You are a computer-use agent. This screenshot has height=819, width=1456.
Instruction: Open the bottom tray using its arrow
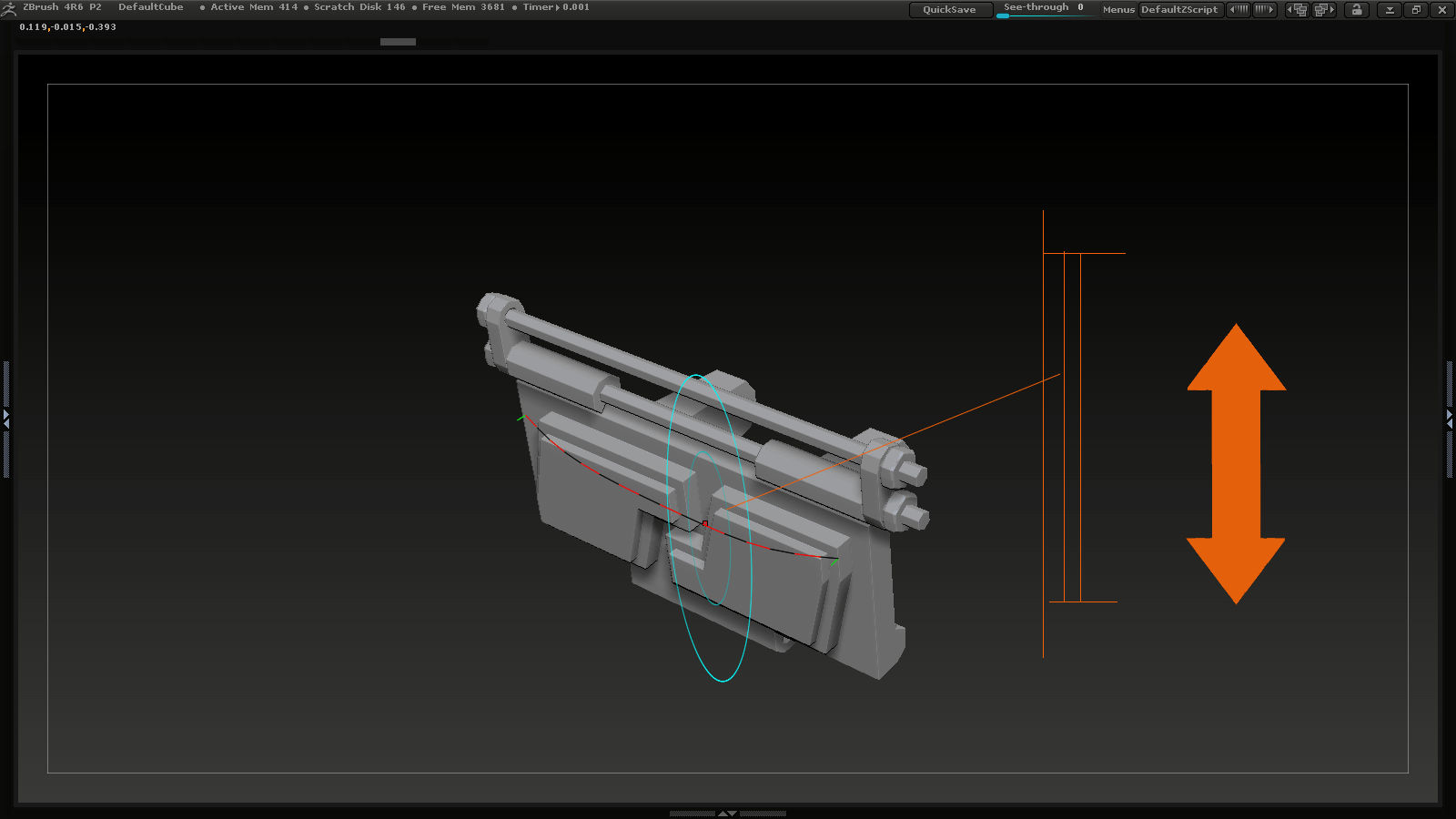(x=725, y=813)
